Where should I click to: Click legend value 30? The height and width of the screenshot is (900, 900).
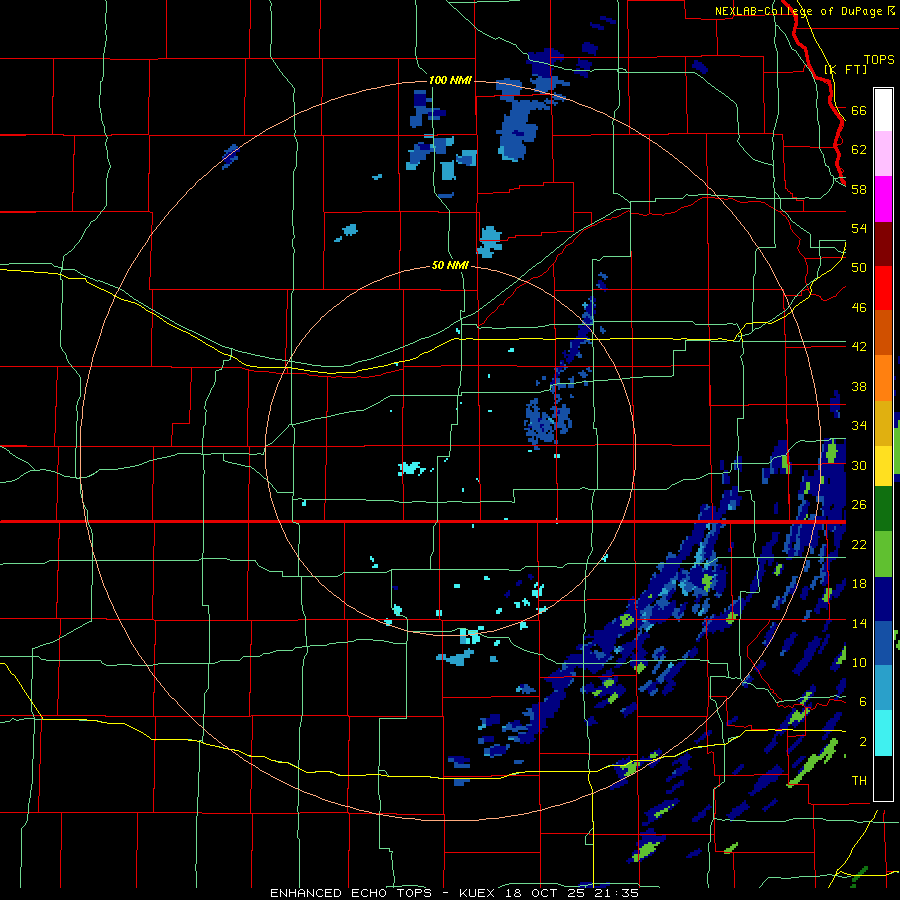point(859,465)
